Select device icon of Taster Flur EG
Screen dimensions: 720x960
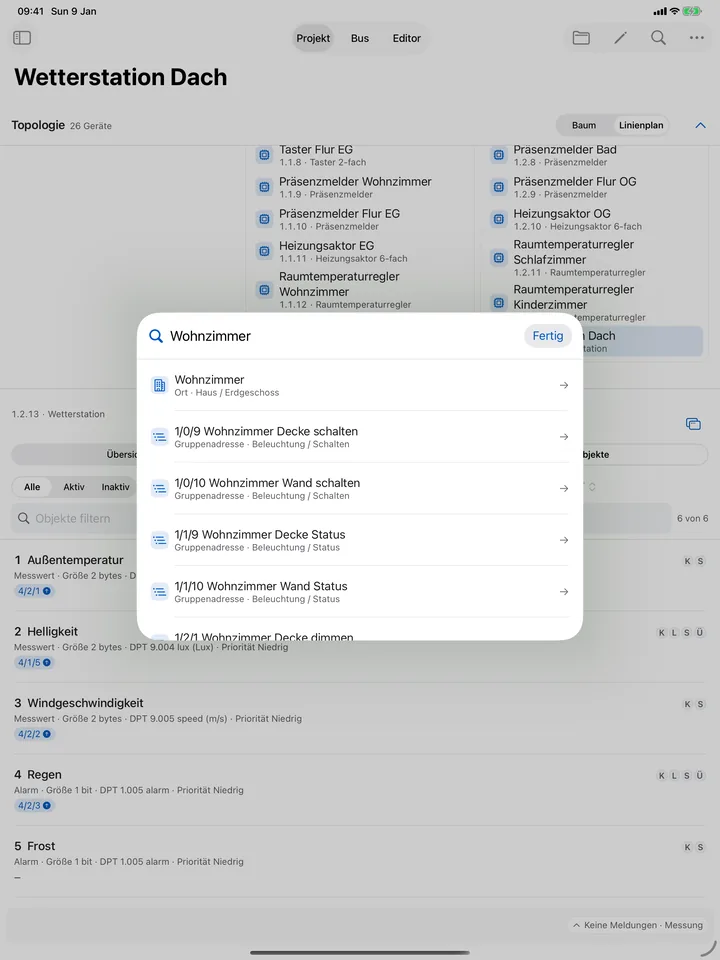264,155
